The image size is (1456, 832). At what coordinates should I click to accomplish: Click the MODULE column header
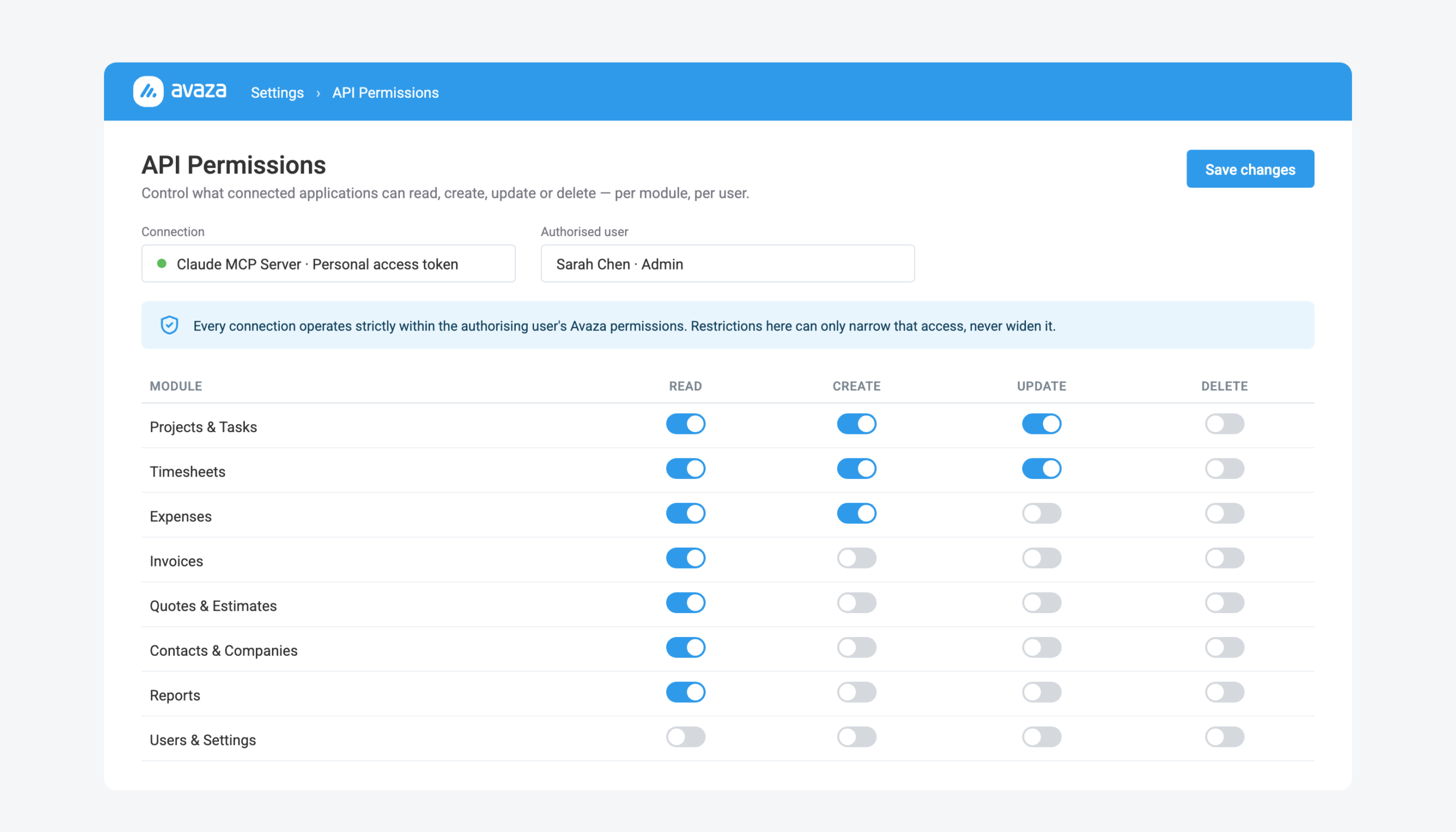coord(176,386)
